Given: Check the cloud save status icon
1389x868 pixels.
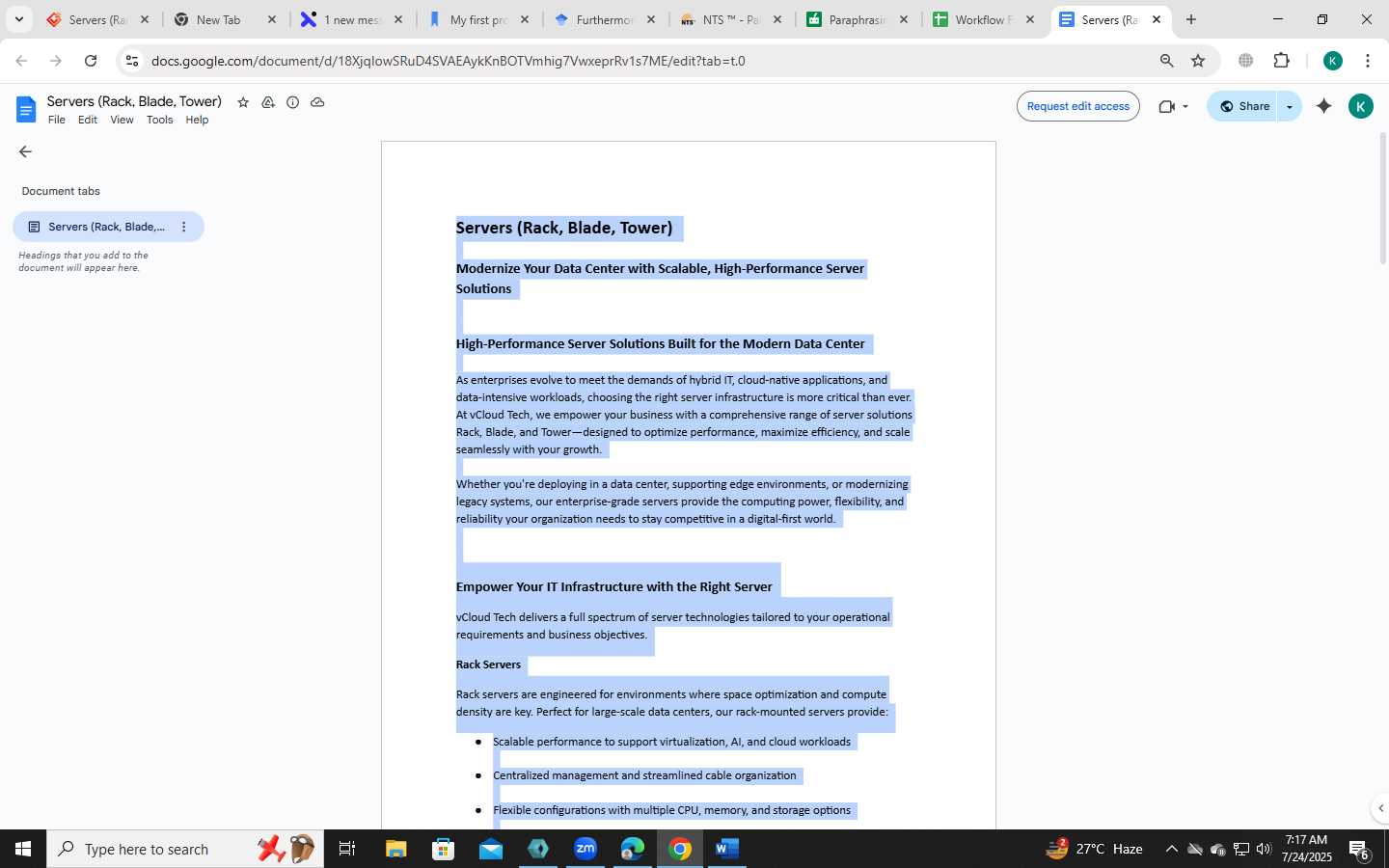Looking at the screenshot, I should (317, 102).
